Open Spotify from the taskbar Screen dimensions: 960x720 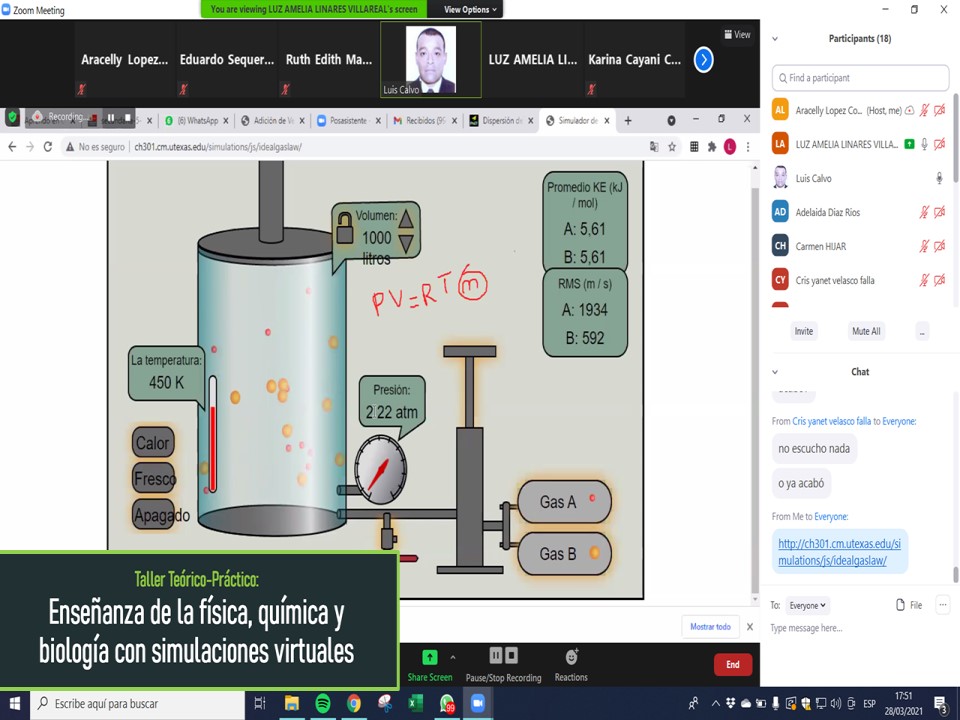[x=323, y=703]
